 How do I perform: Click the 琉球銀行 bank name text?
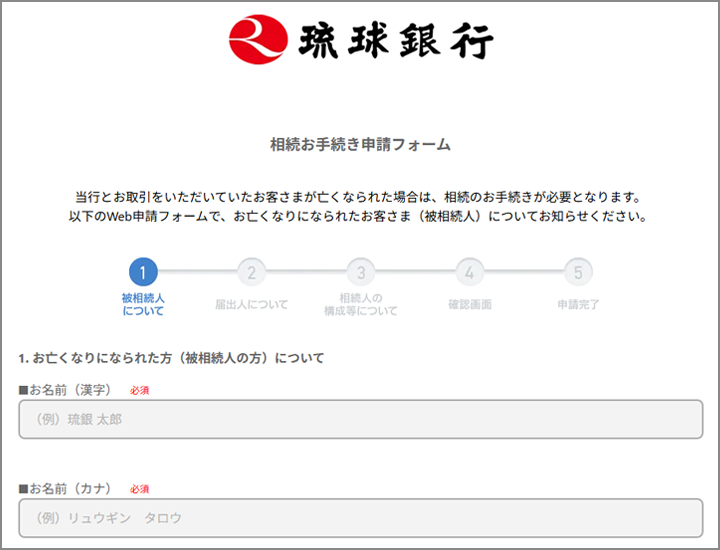click(x=396, y=40)
